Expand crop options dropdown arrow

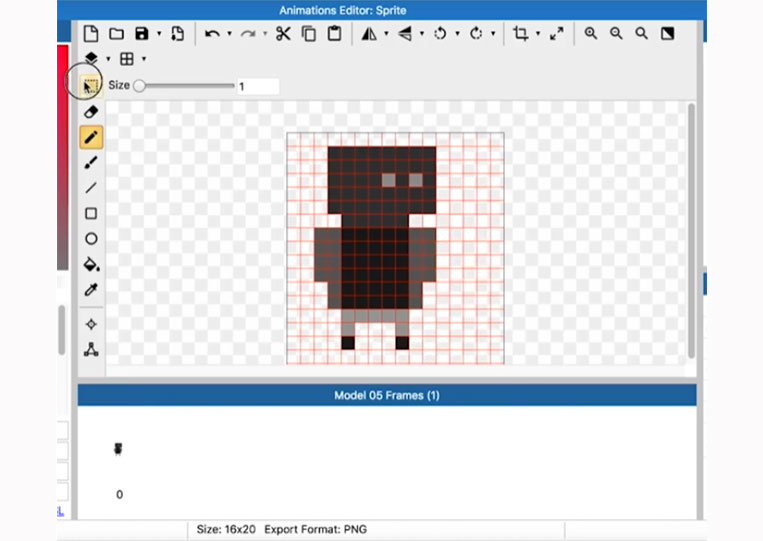coord(538,34)
